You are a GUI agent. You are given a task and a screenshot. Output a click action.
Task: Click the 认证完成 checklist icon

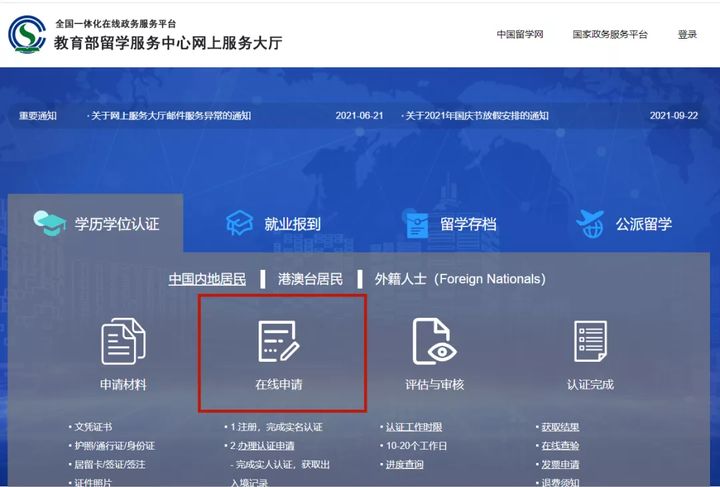tap(591, 341)
